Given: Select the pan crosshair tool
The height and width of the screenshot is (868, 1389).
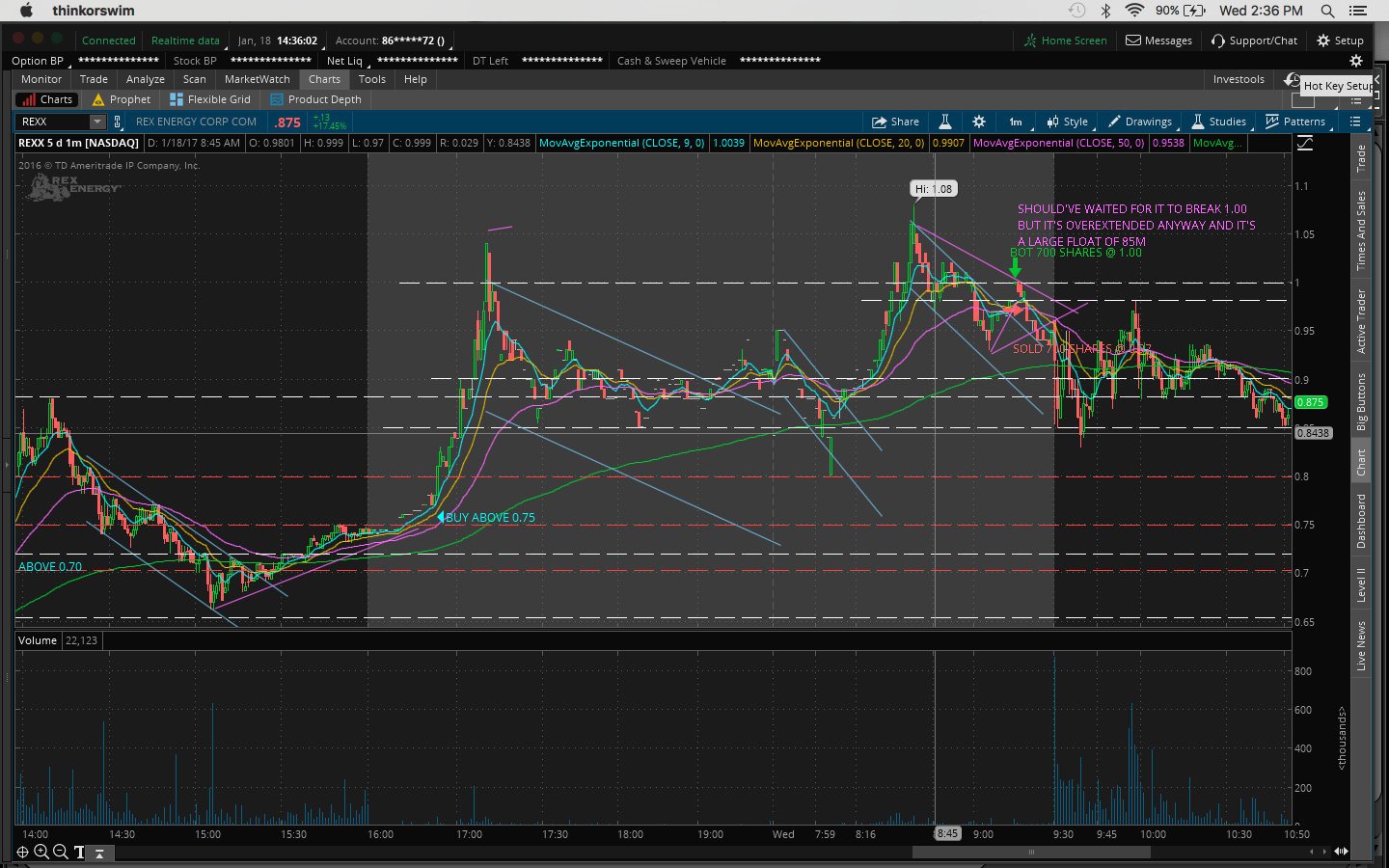Looking at the screenshot, I should click(x=22, y=852).
